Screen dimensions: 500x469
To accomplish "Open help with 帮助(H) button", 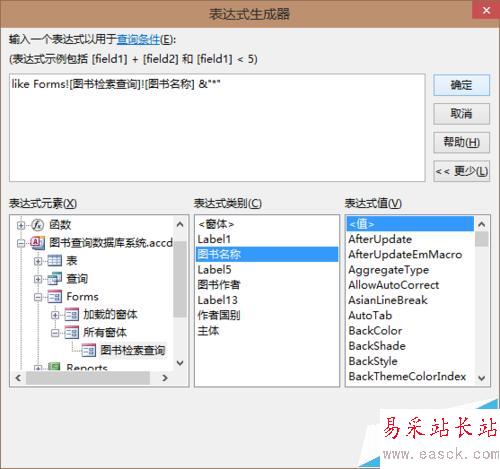I will [461, 143].
